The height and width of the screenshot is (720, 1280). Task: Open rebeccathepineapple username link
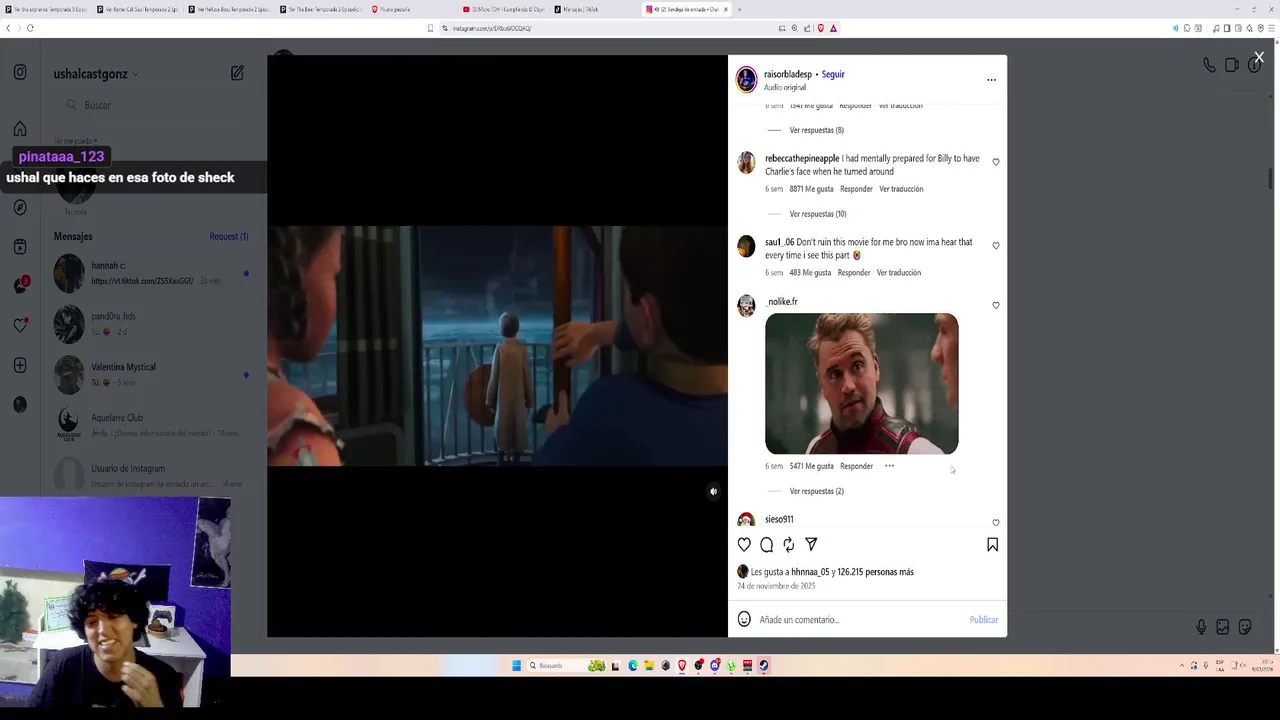click(802, 158)
